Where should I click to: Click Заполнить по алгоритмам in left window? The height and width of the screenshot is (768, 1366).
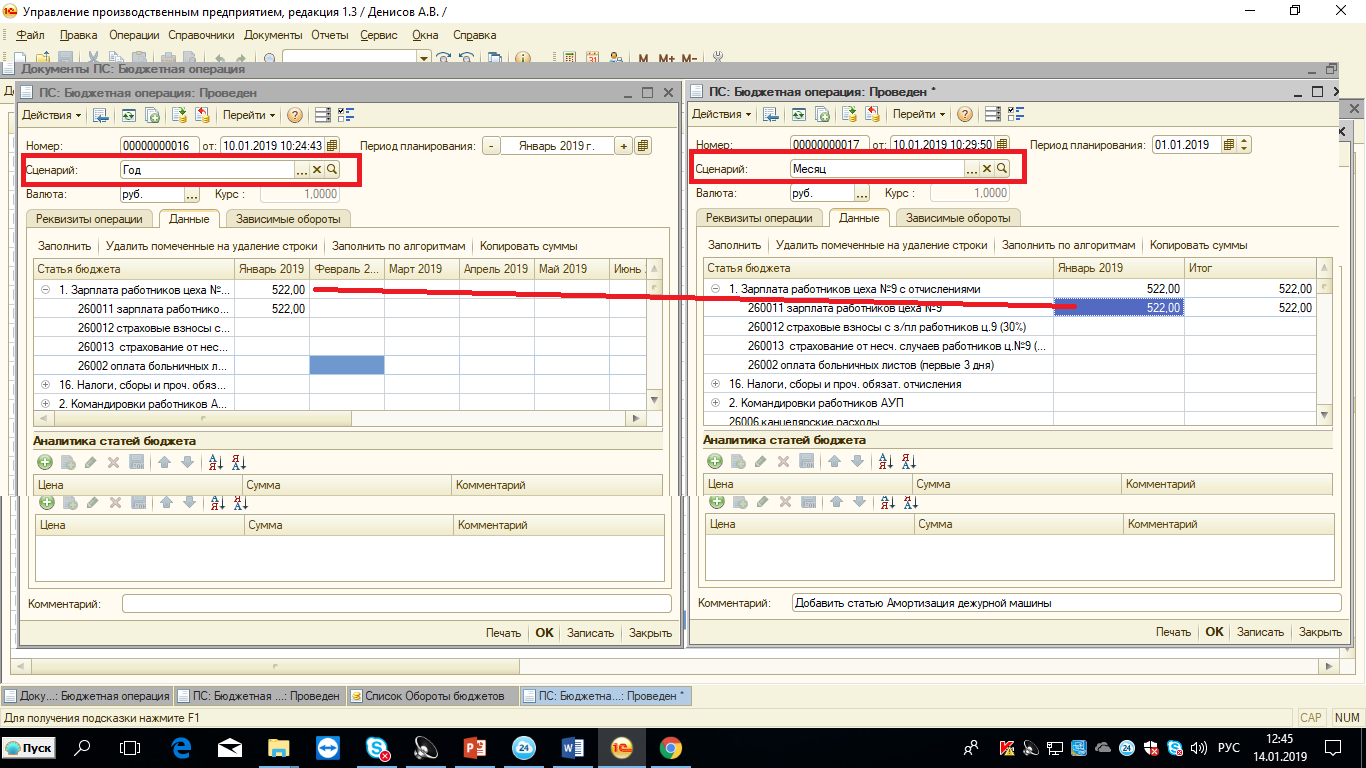(x=399, y=246)
